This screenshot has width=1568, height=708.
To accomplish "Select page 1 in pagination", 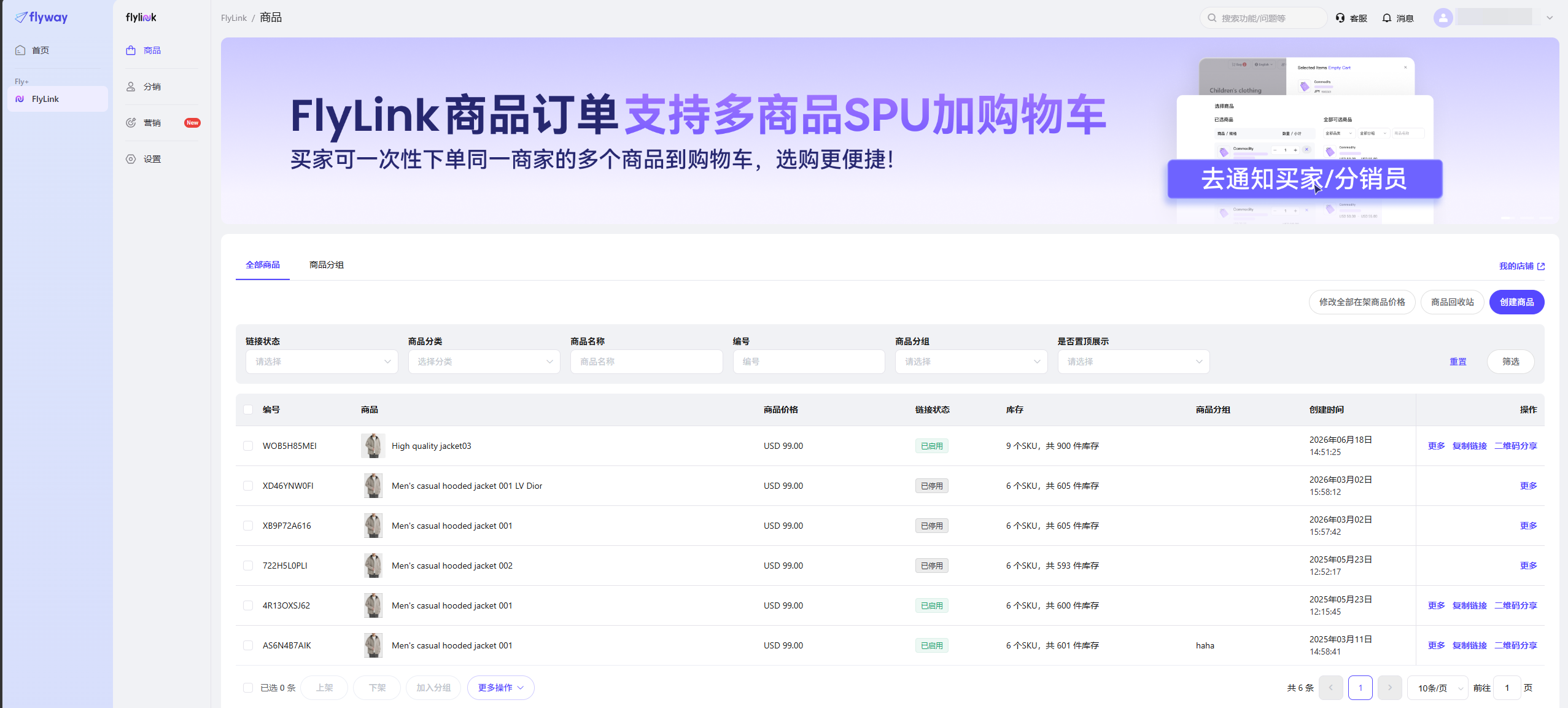I will pos(1360,688).
